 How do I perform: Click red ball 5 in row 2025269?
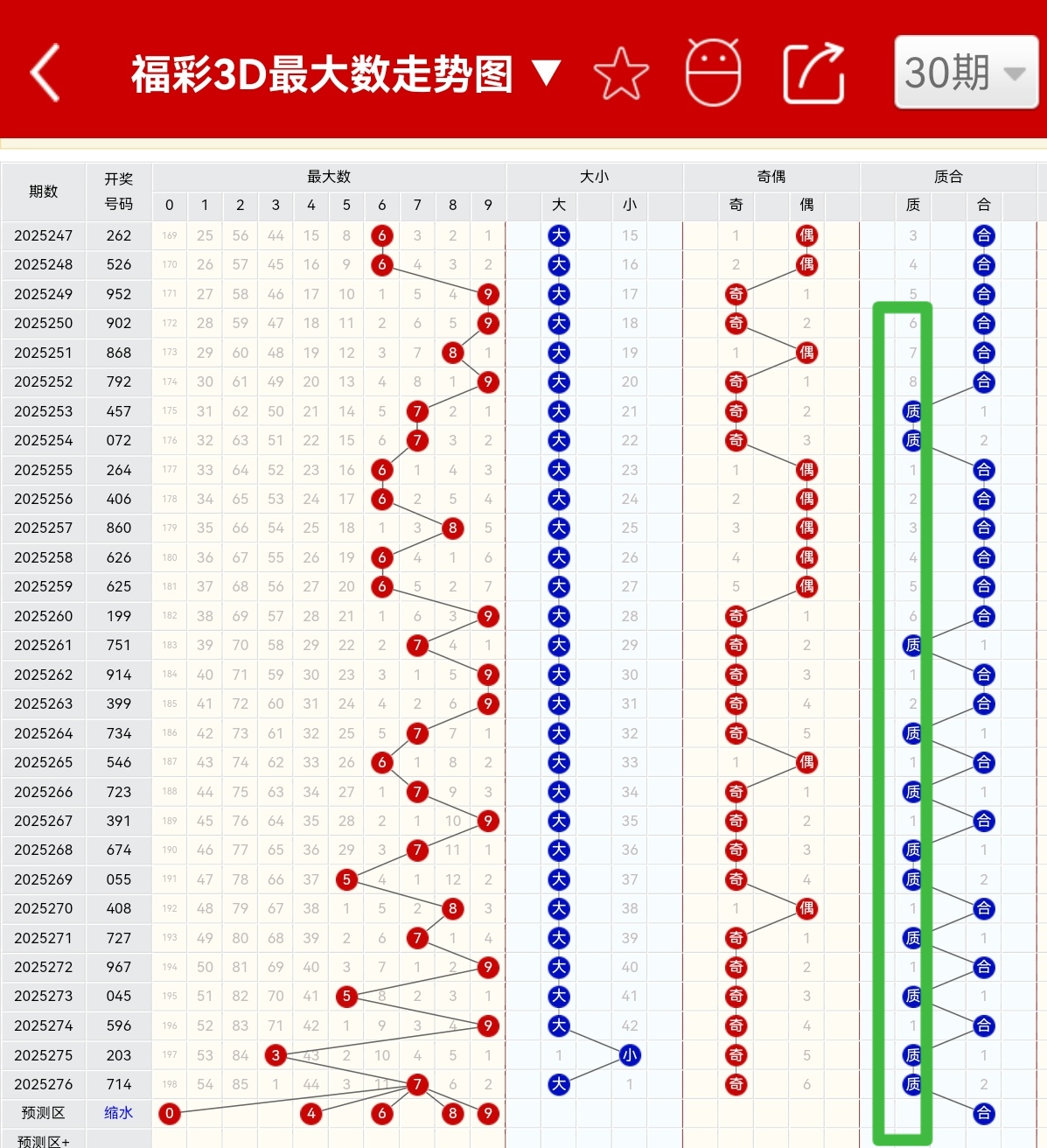tap(347, 879)
